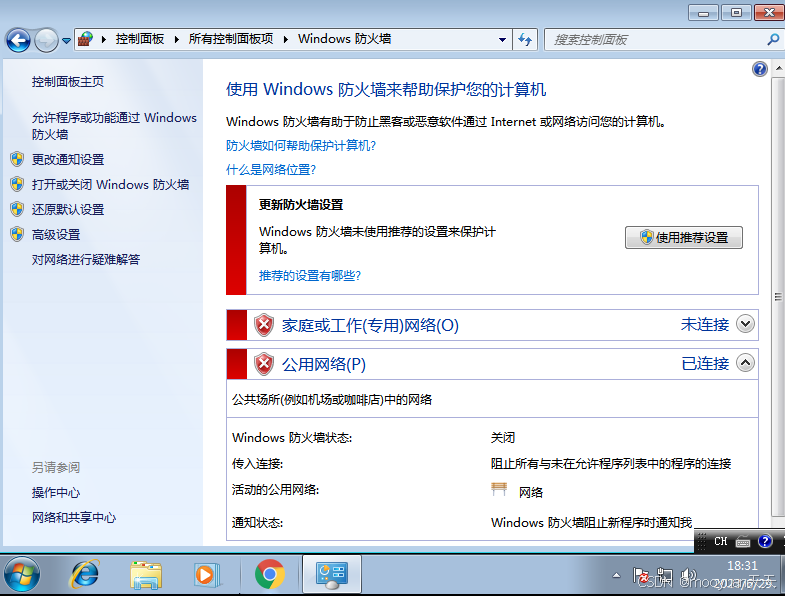Click the 家庭或工作(专用)网络(O) heading
The width and height of the screenshot is (785, 596).
pos(370,326)
